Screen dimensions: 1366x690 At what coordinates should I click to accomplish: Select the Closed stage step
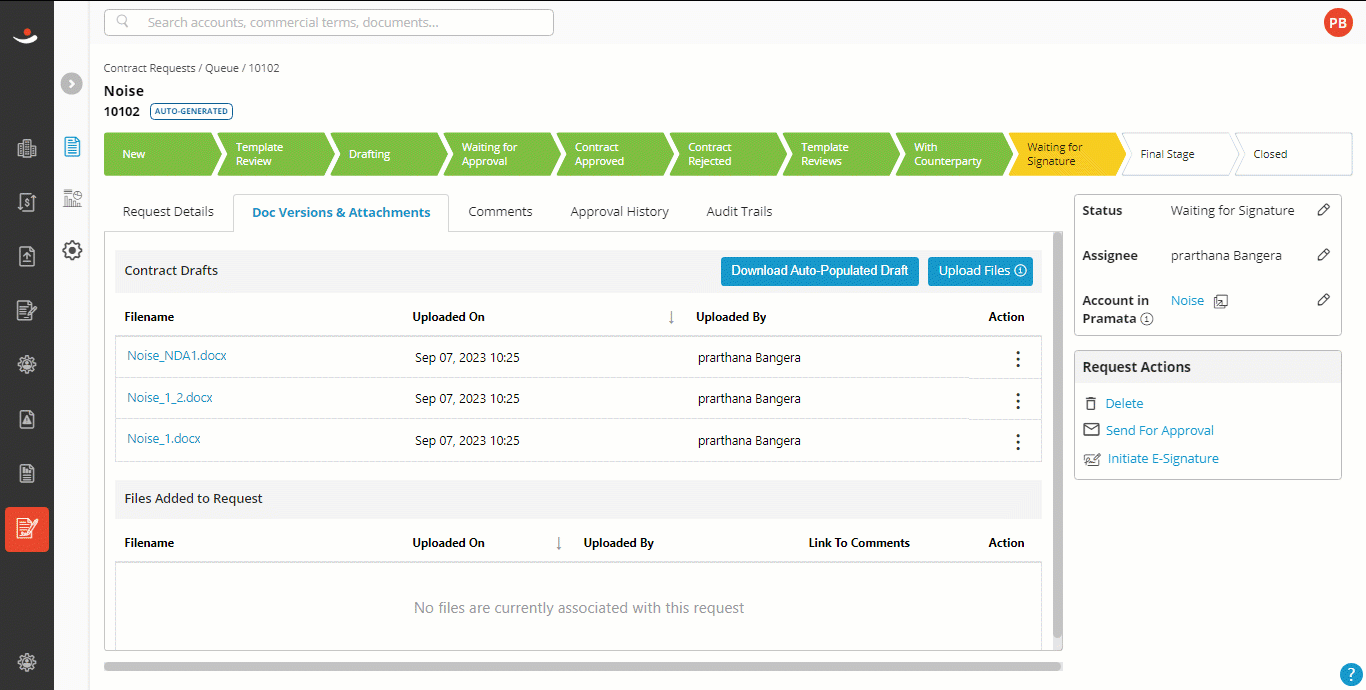pyautogui.click(x=1294, y=154)
